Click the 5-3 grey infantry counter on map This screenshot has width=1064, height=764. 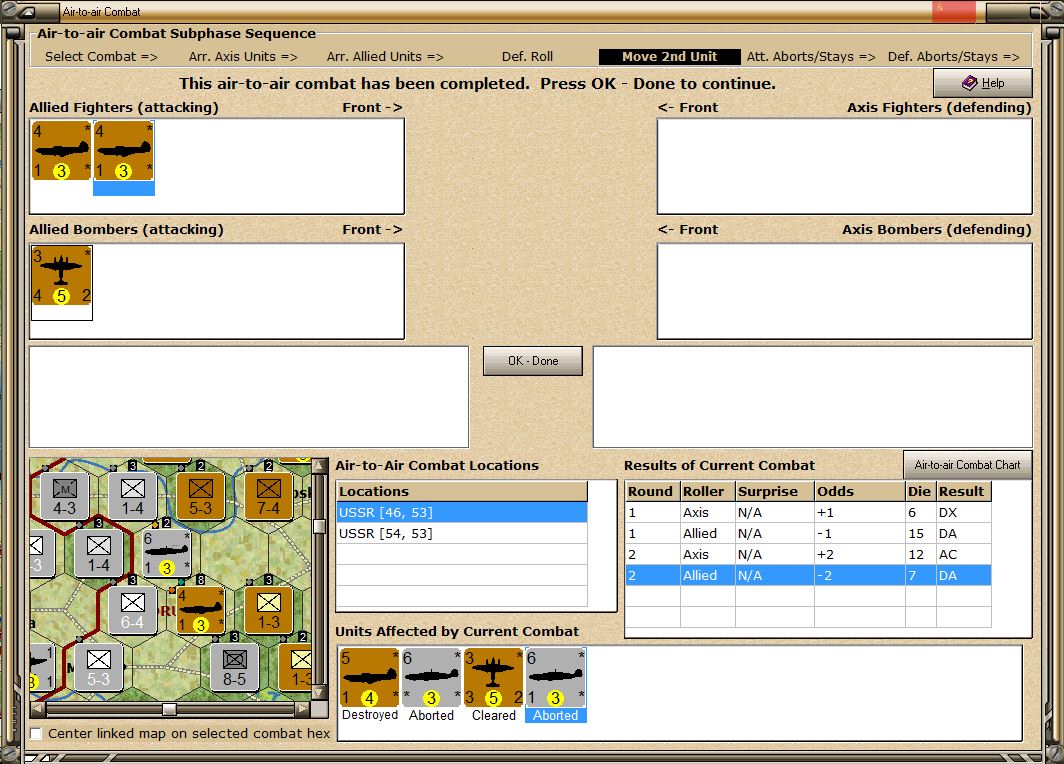(x=98, y=668)
